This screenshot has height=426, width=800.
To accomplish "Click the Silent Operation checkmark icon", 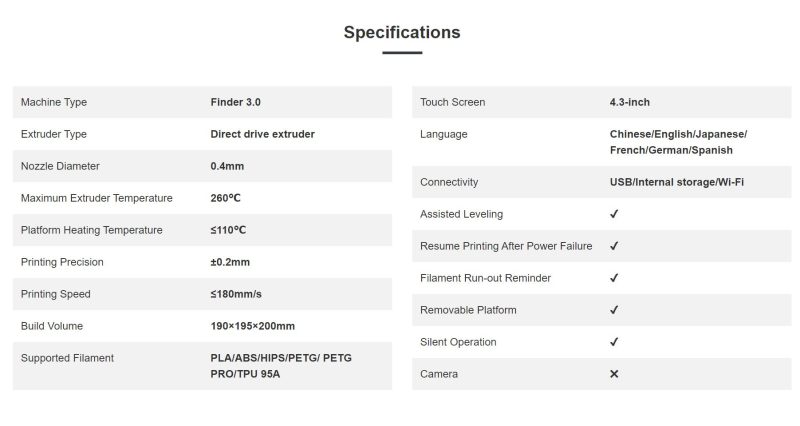I will [614, 342].
